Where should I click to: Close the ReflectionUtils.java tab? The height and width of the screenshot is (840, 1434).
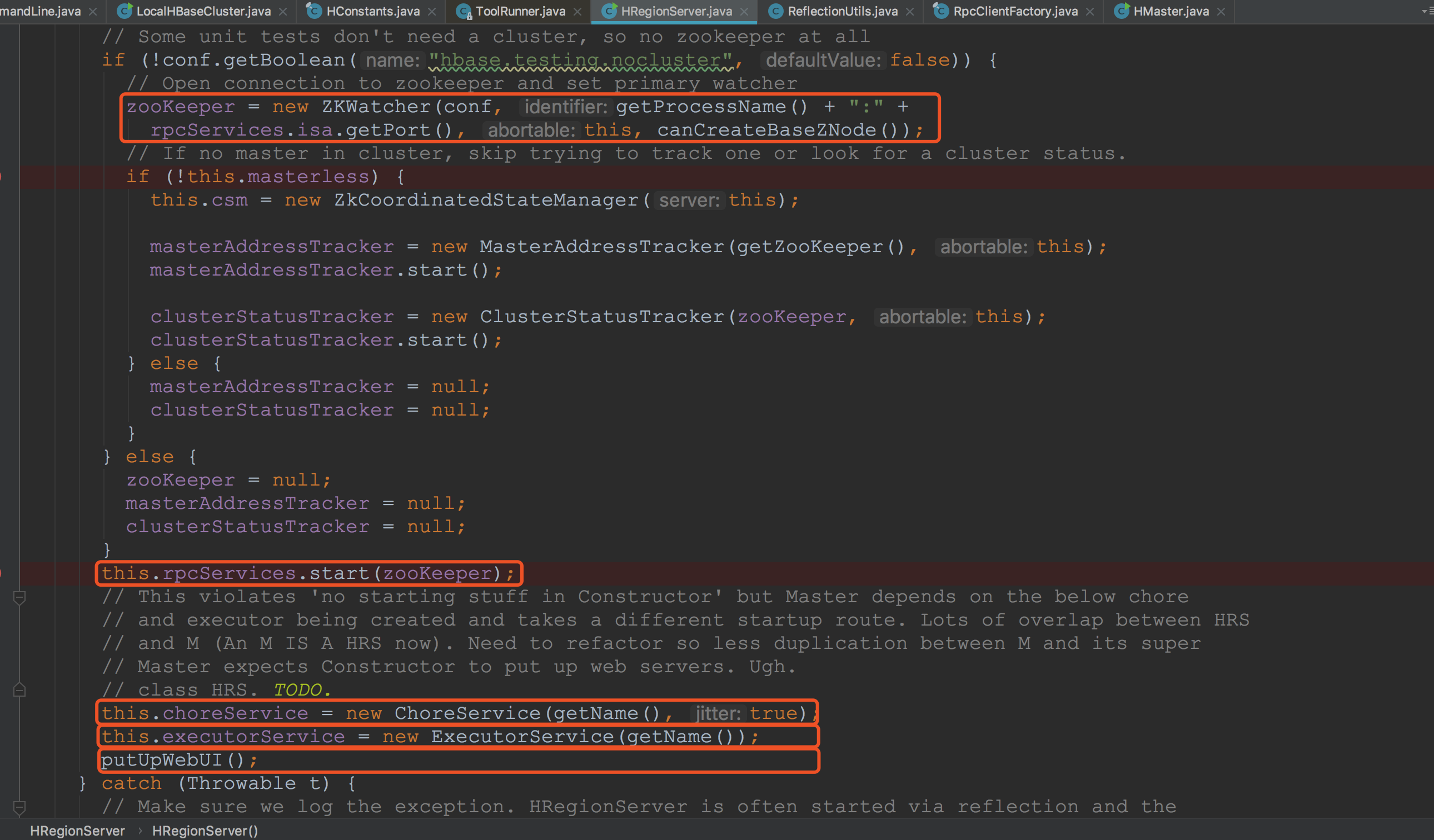(910, 11)
